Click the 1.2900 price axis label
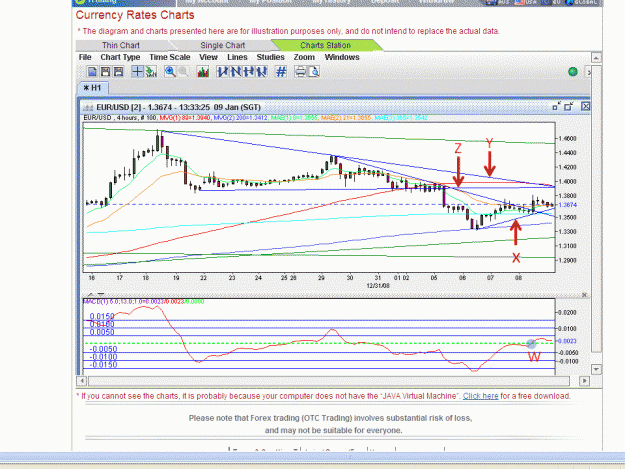 pyautogui.click(x=568, y=260)
